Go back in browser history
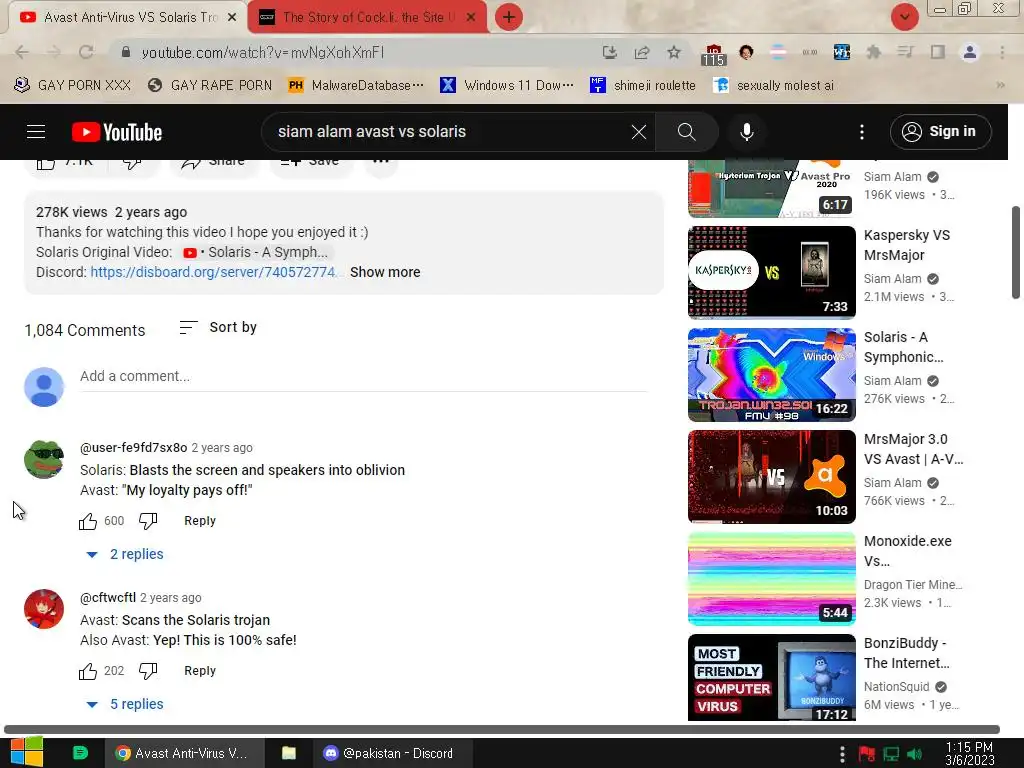 point(22,52)
